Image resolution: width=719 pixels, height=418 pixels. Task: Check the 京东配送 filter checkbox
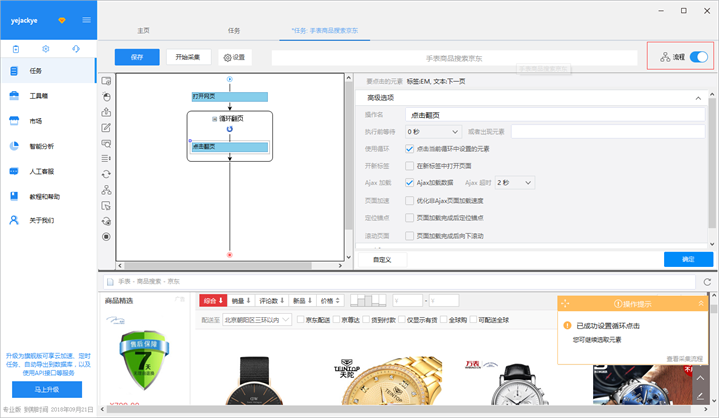pyautogui.click(x=301, y=319)
